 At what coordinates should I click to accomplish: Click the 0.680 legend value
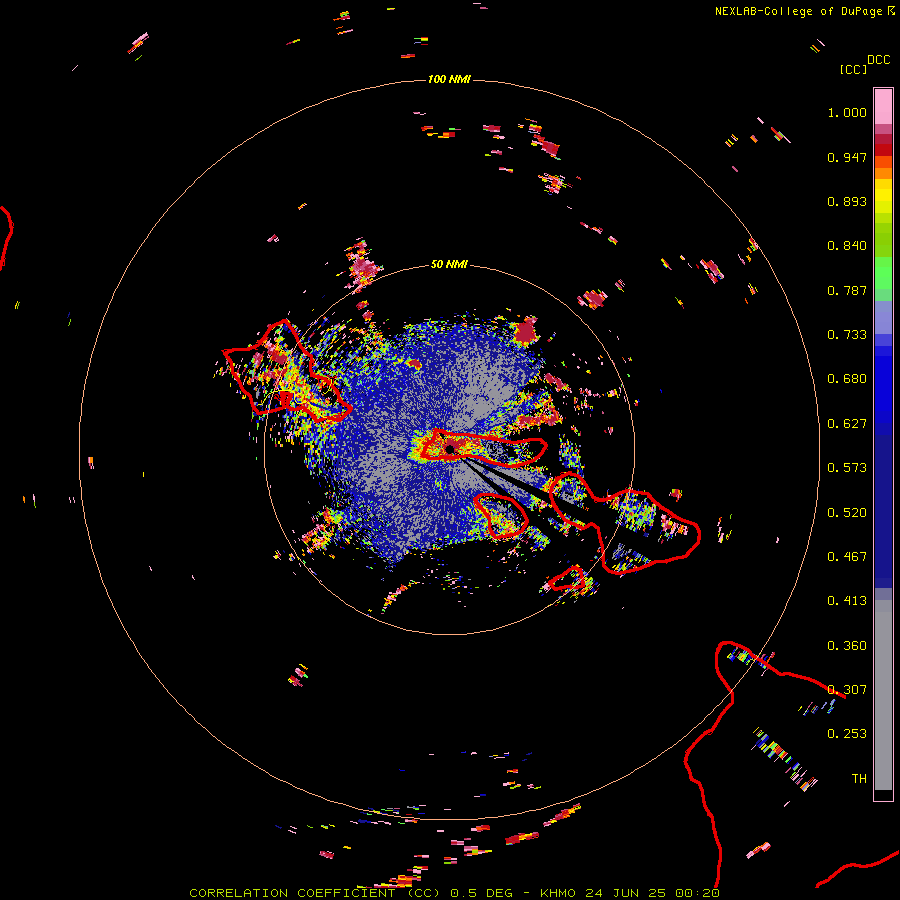click(x=847, y=379)
